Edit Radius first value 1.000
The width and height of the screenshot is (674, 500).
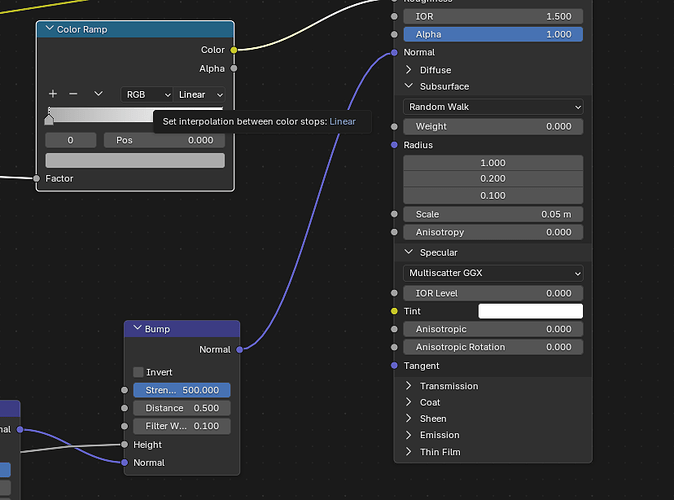pyautogui.click(x=493, y=163)
